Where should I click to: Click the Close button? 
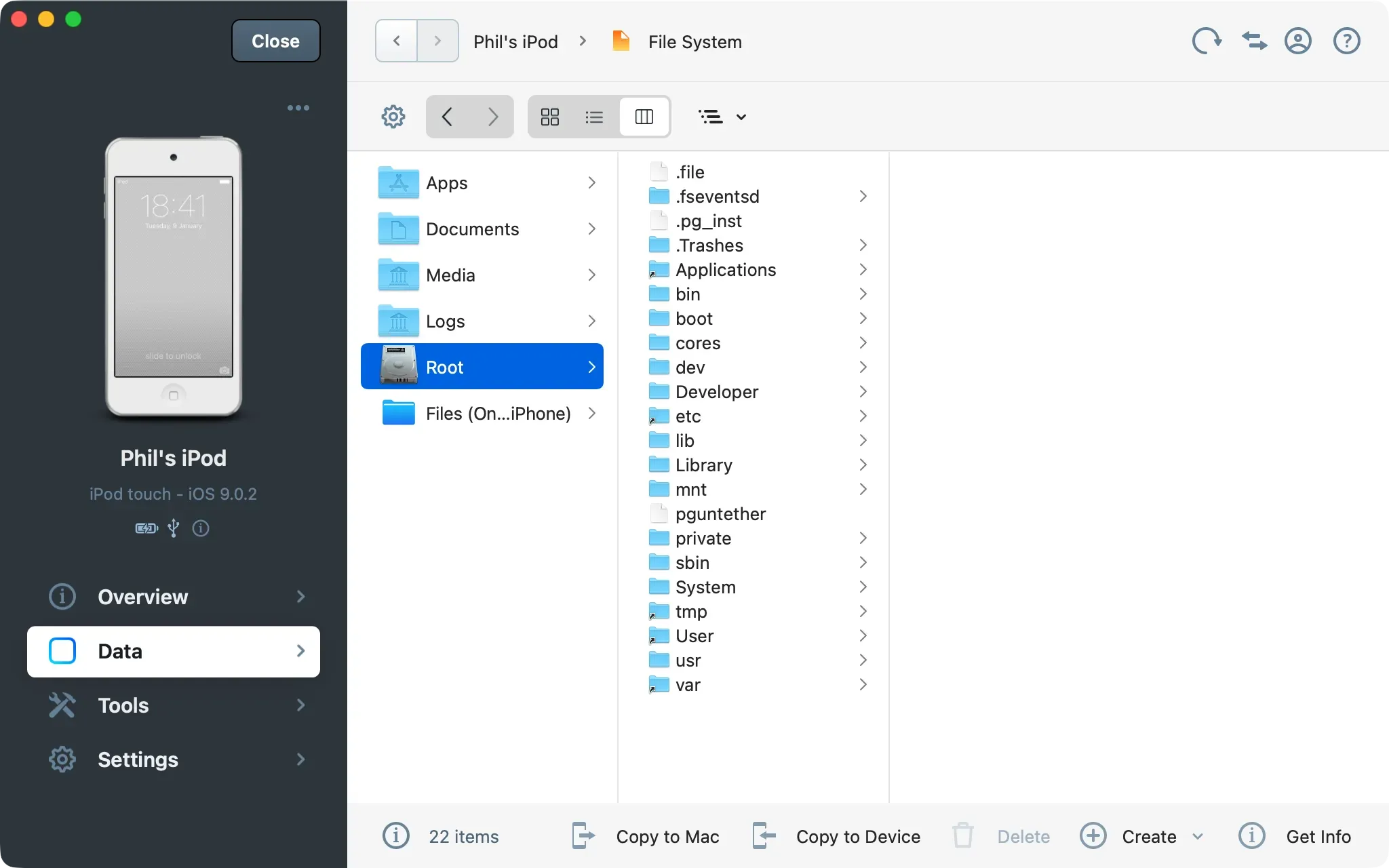click(x=275, y=41)
